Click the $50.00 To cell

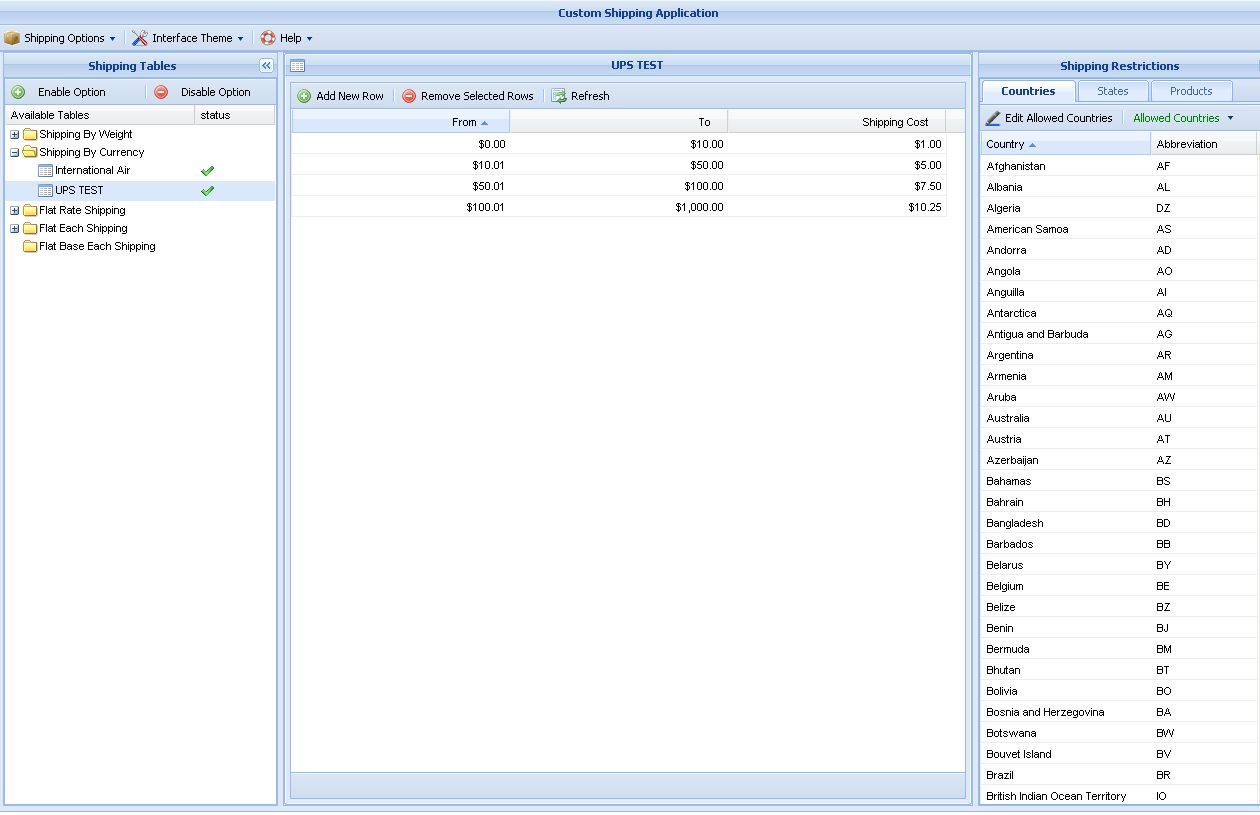click(619, 165)
